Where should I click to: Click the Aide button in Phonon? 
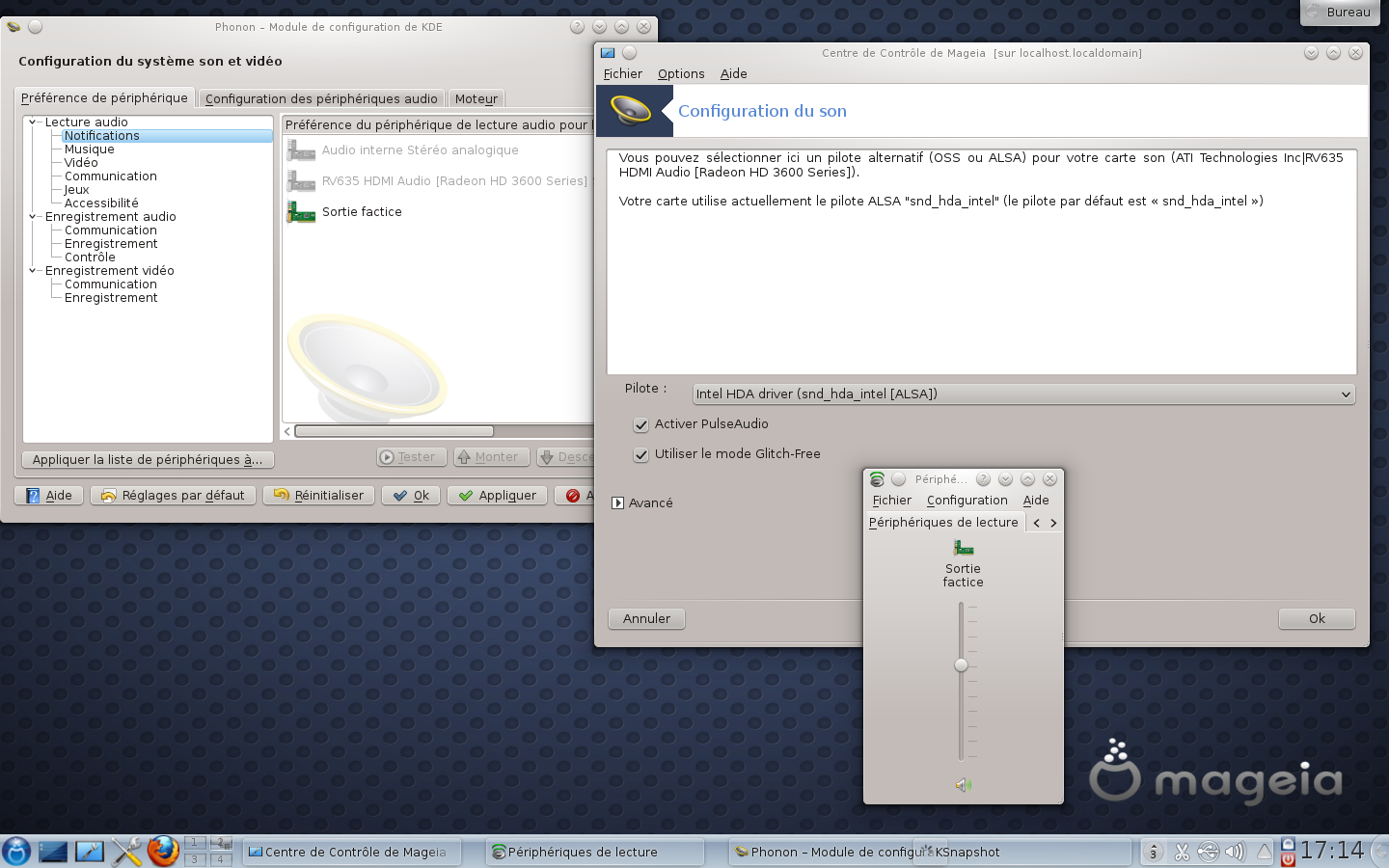pyautogui.click(x=48, y=495)
